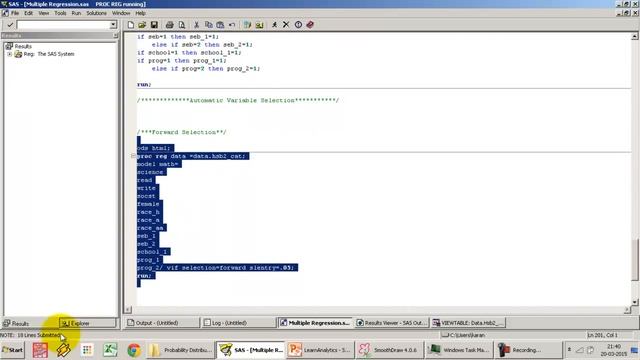Expand the Reg: The SAS System node
This screenshot has height=360, width=640.
point(9,54)
